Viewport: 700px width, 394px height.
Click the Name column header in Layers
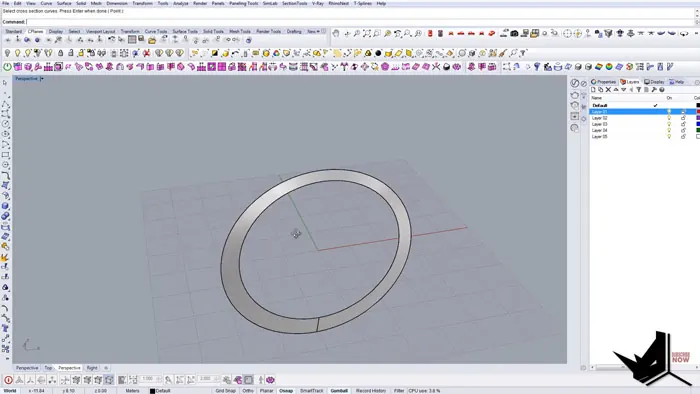pyautogui.click(x=596, y=98)
